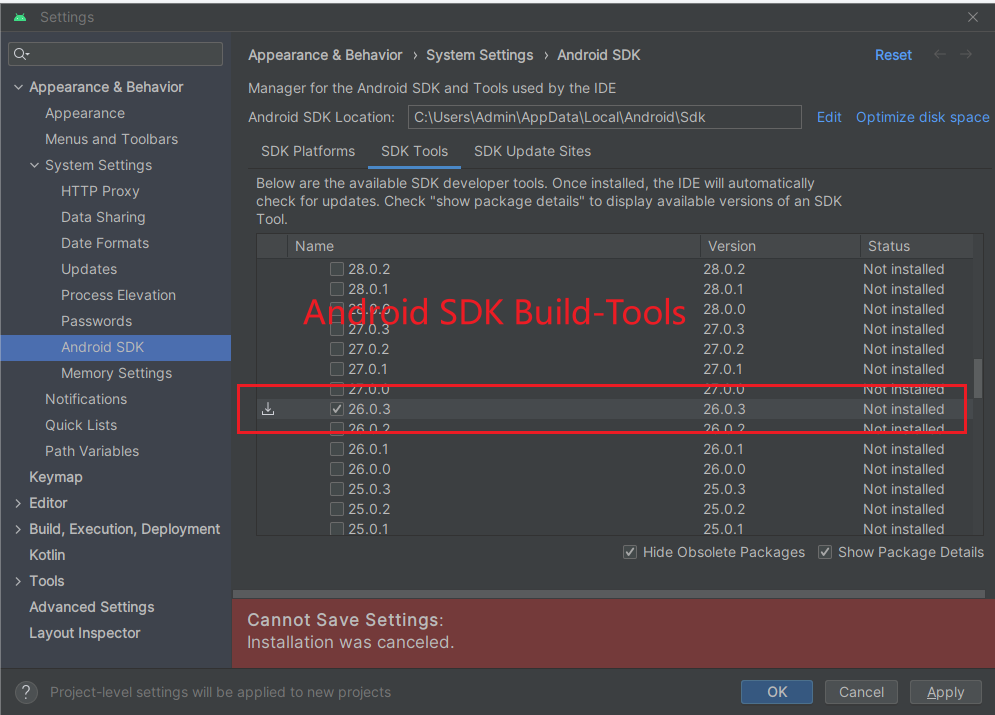Open Notifications settings

86,399
